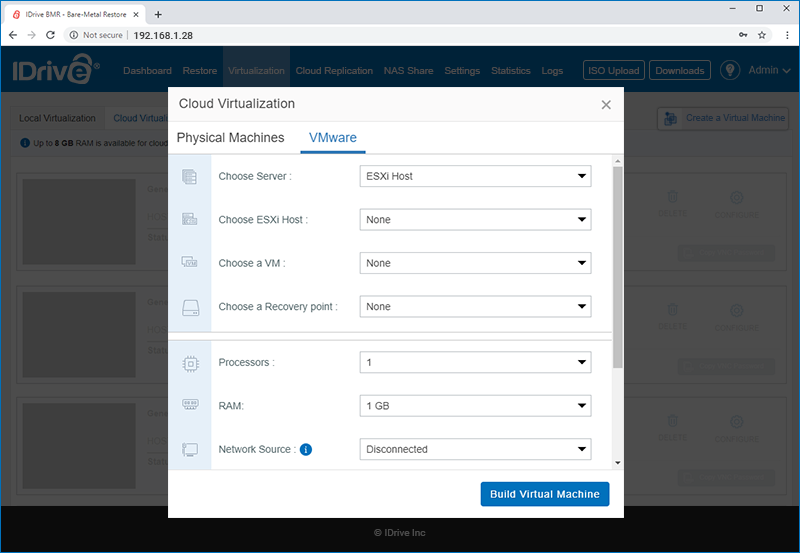Open the Choose ESXi Host dropdown
Image resolution: width=800 pixels, height=553 pixels.
tap(476, 219)
